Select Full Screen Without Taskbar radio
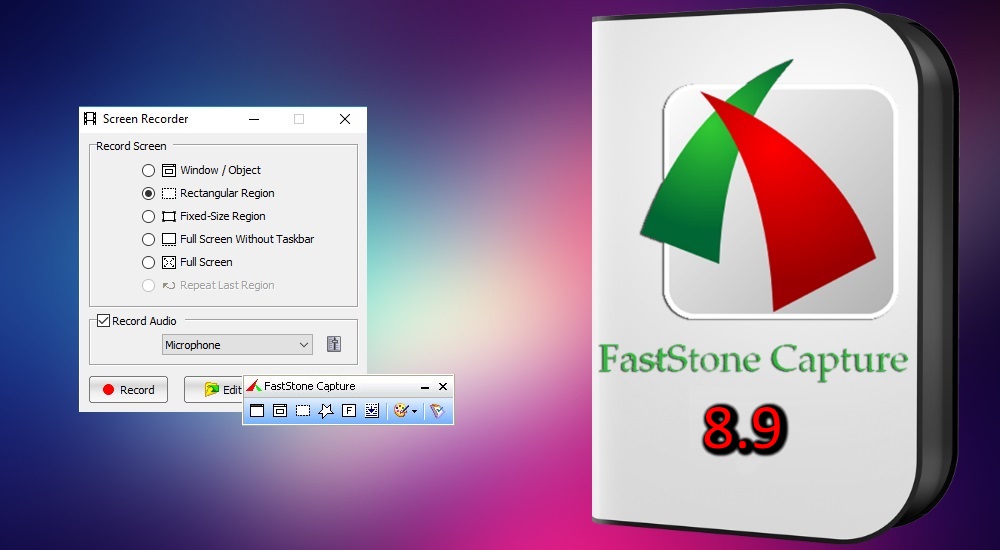This screenshot has width=1000, height=550. click(149, 239)
